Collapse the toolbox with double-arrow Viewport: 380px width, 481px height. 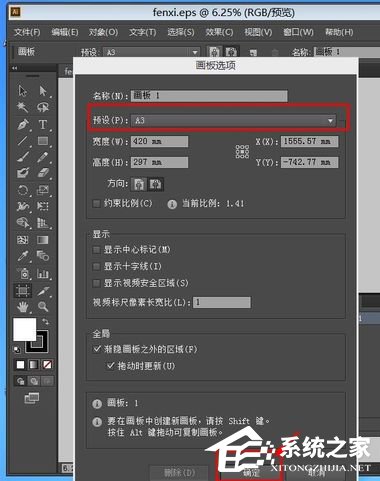click(x=15, y=68)
